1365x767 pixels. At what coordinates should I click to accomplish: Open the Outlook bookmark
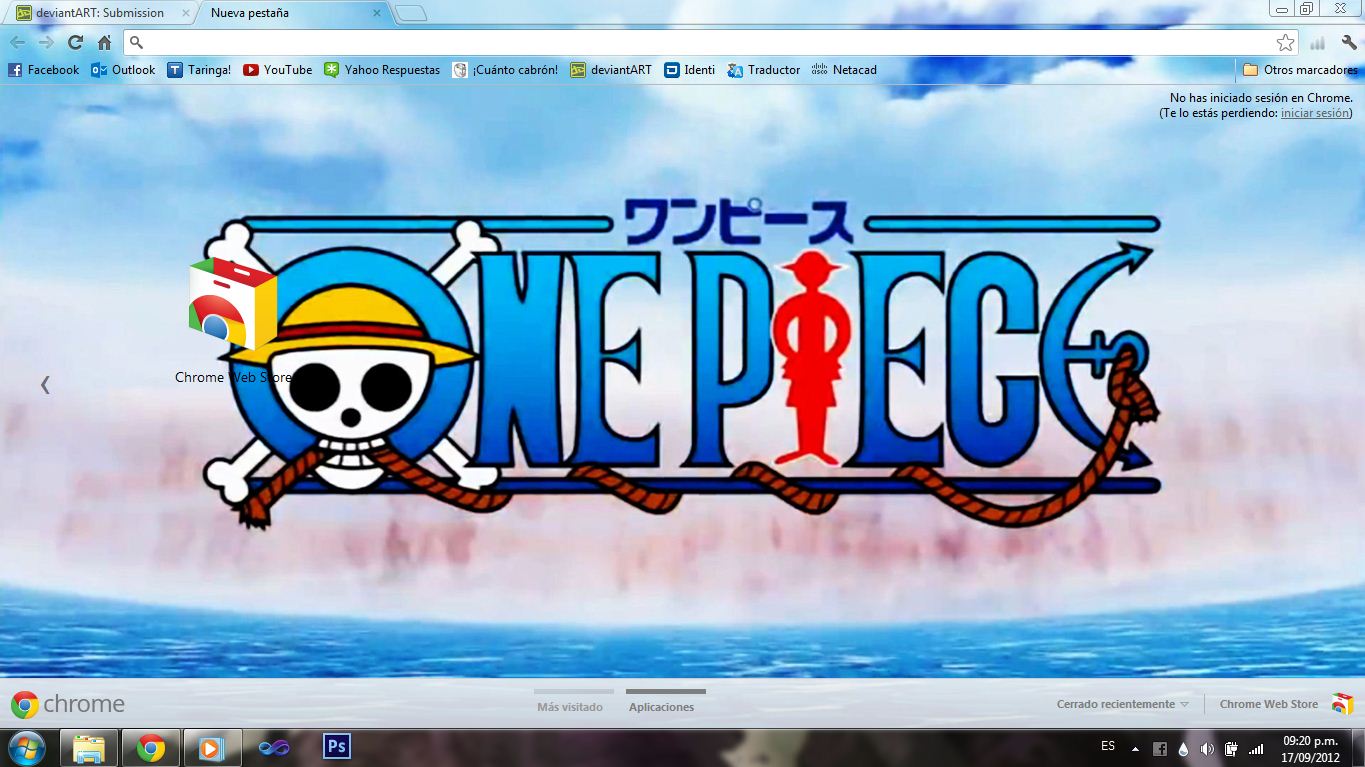click(123, 70)
